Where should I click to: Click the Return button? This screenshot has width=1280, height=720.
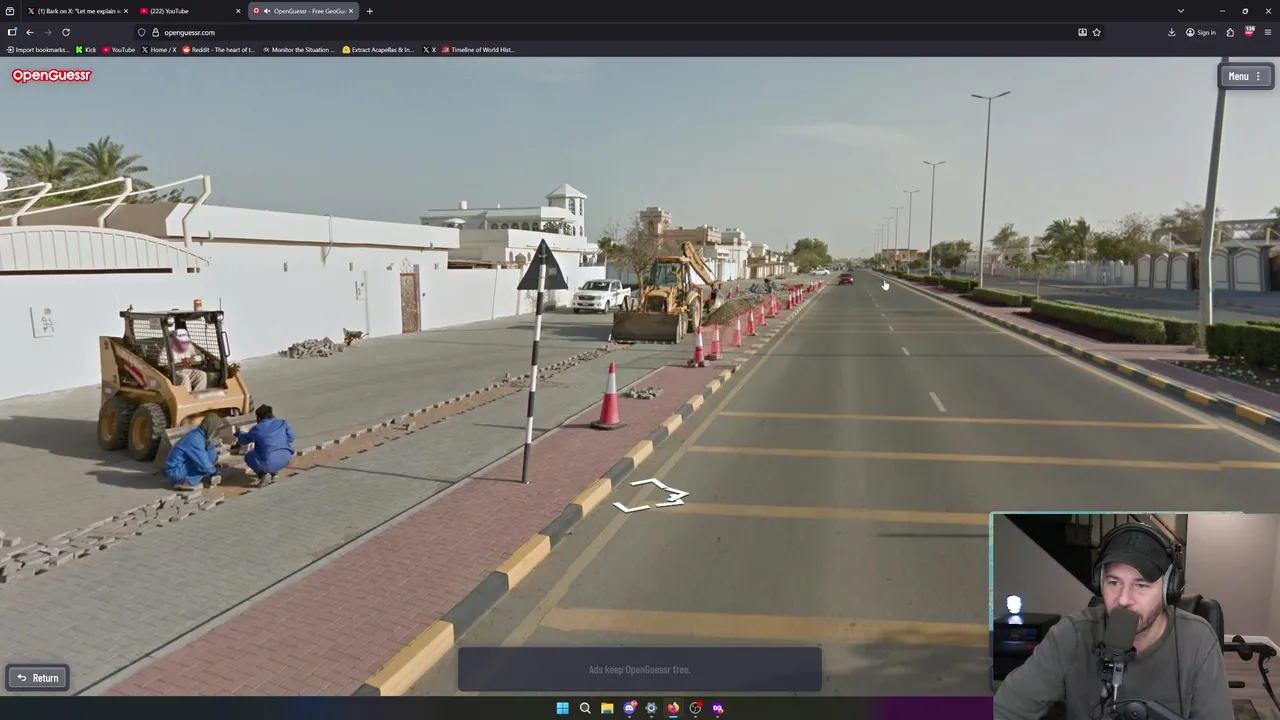(x=38, y=678)
